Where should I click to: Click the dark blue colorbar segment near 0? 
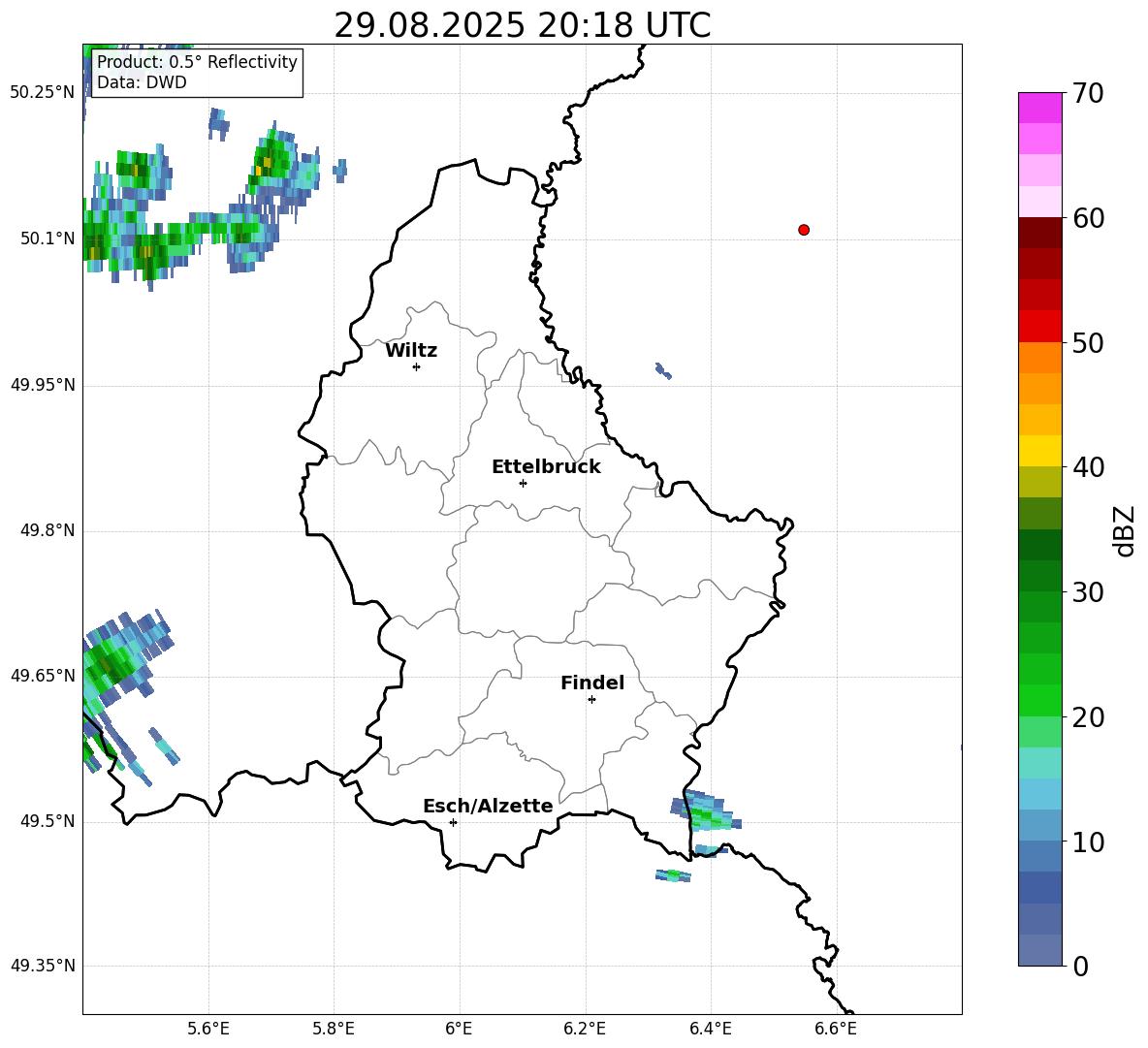coord(1039,887)
